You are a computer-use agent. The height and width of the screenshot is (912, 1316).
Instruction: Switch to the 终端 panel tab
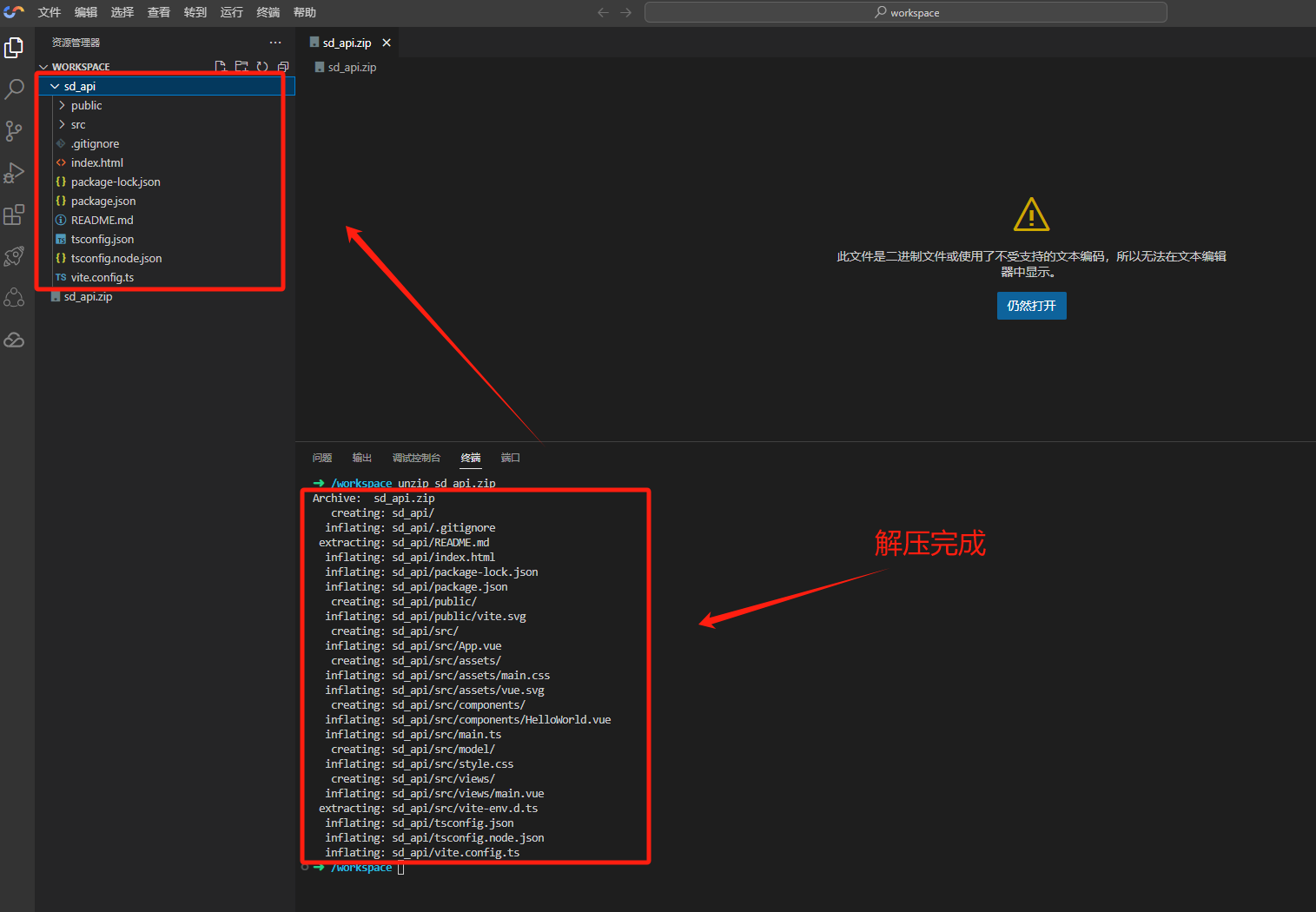pos(471,458)
